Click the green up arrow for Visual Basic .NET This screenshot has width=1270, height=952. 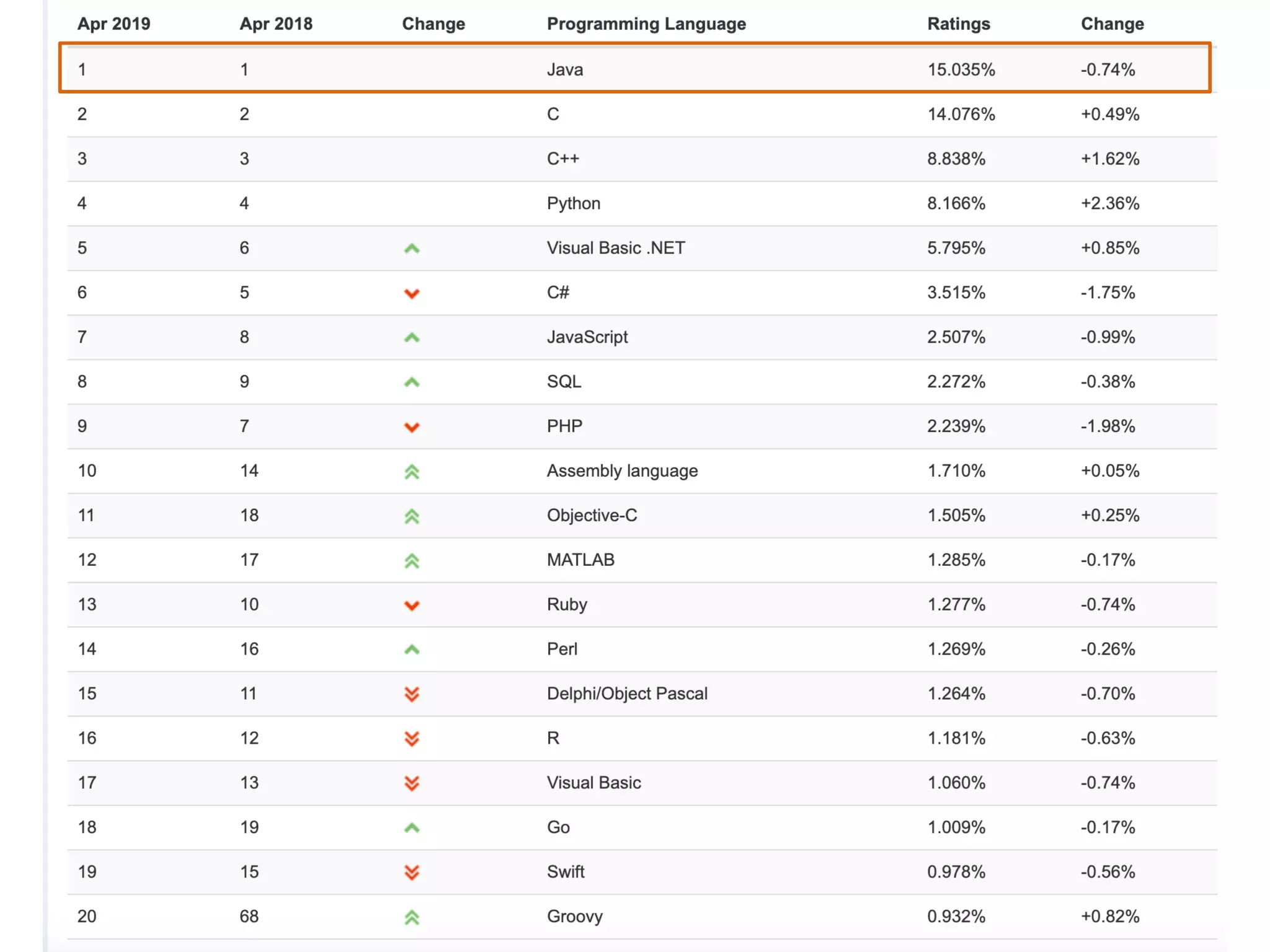412,249
